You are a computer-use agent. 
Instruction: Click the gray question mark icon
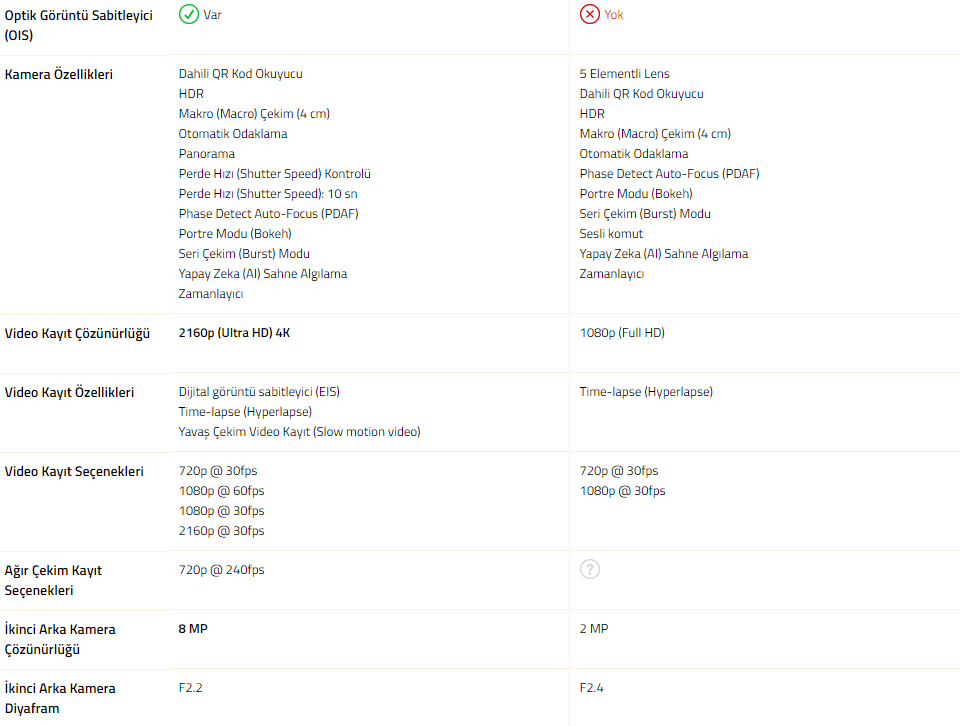pos(590,569)
